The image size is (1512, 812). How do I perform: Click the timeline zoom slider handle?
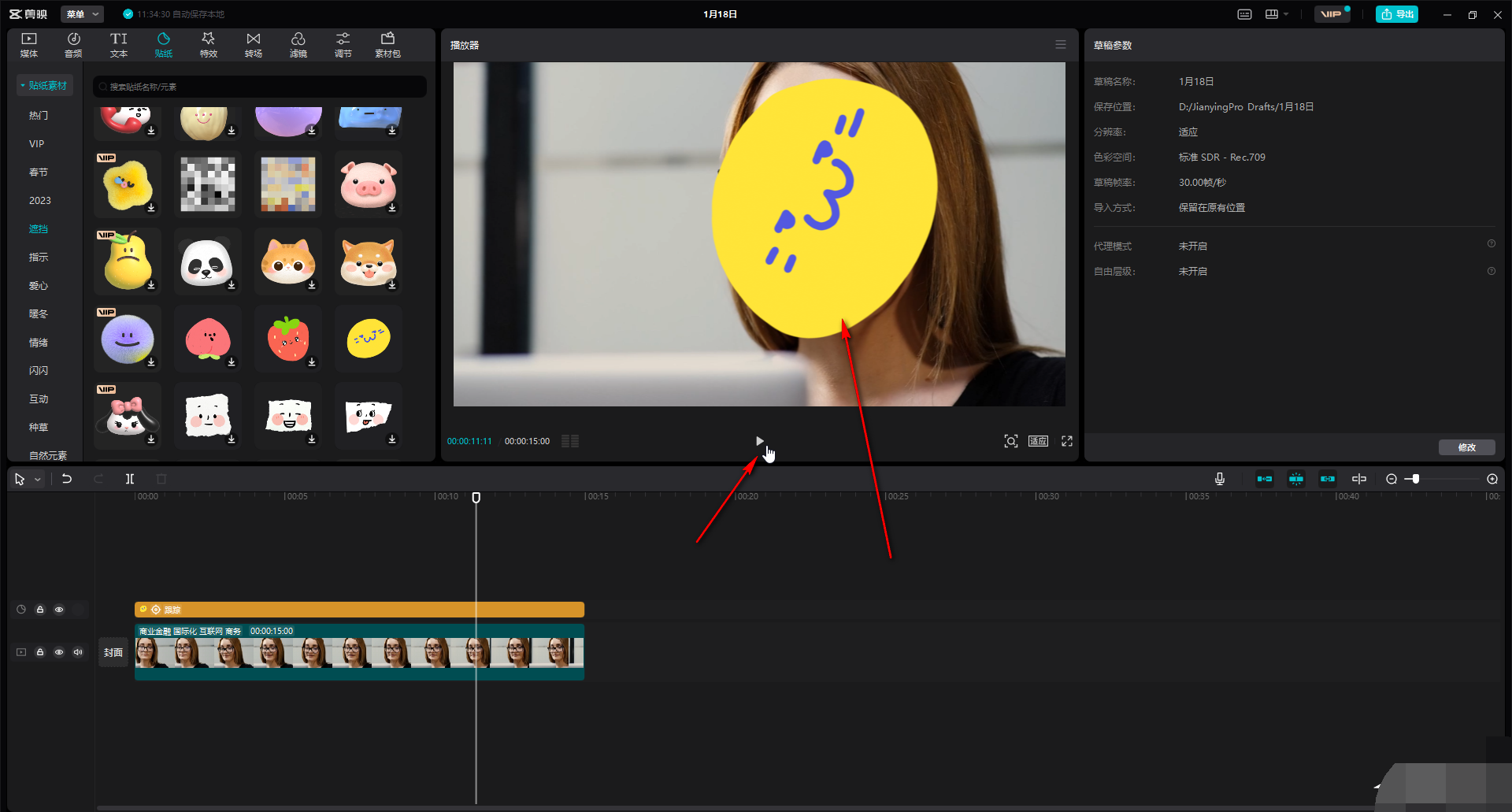pyautogui.click(x=1415, y=479)
